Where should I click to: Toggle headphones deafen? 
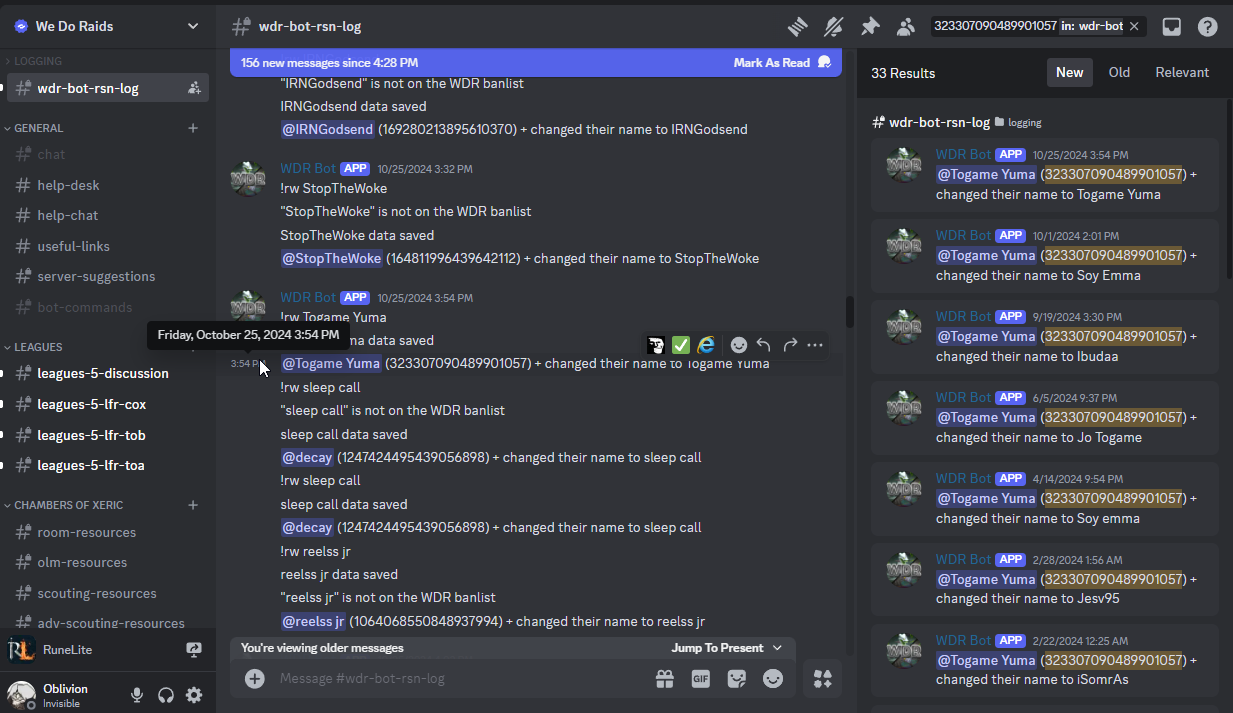tap(166, 695)
